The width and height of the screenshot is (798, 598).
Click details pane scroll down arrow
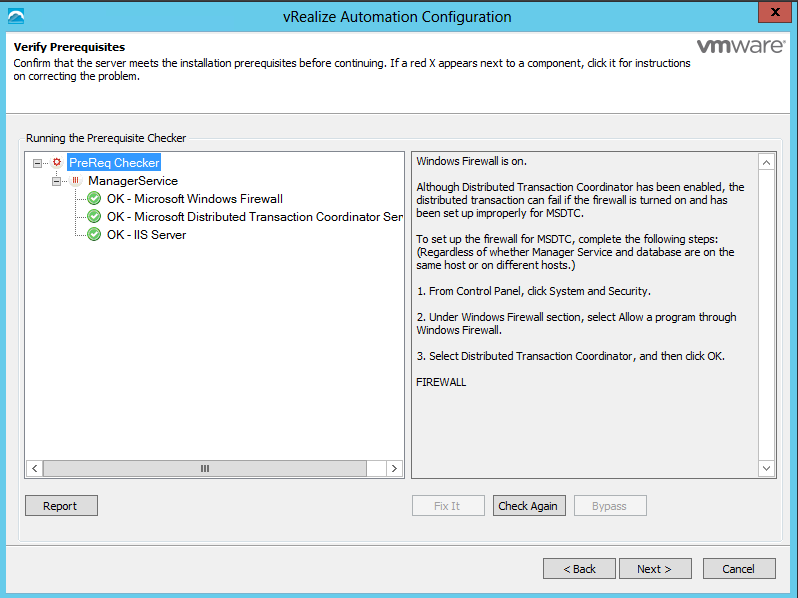(766, 468)
